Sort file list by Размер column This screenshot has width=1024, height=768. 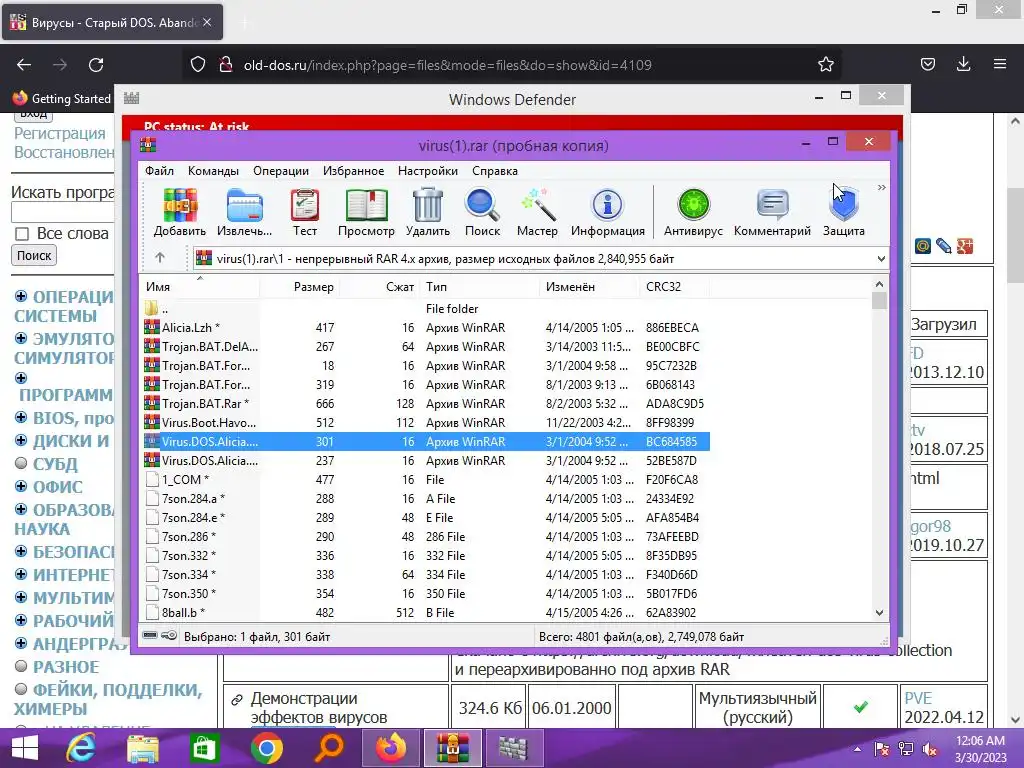[299, 287]
